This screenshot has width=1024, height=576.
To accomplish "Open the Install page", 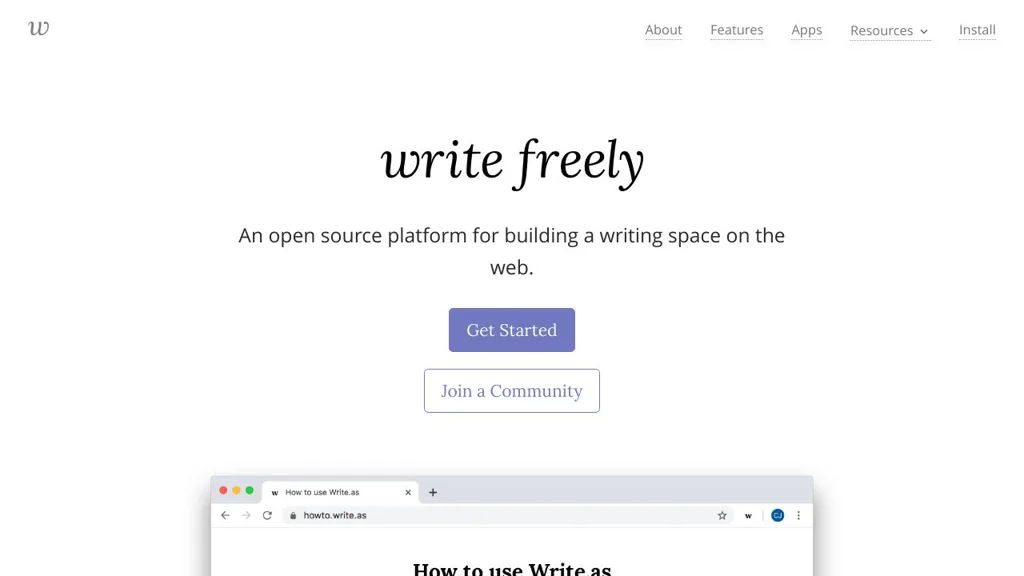I will (x=977, y=30).
